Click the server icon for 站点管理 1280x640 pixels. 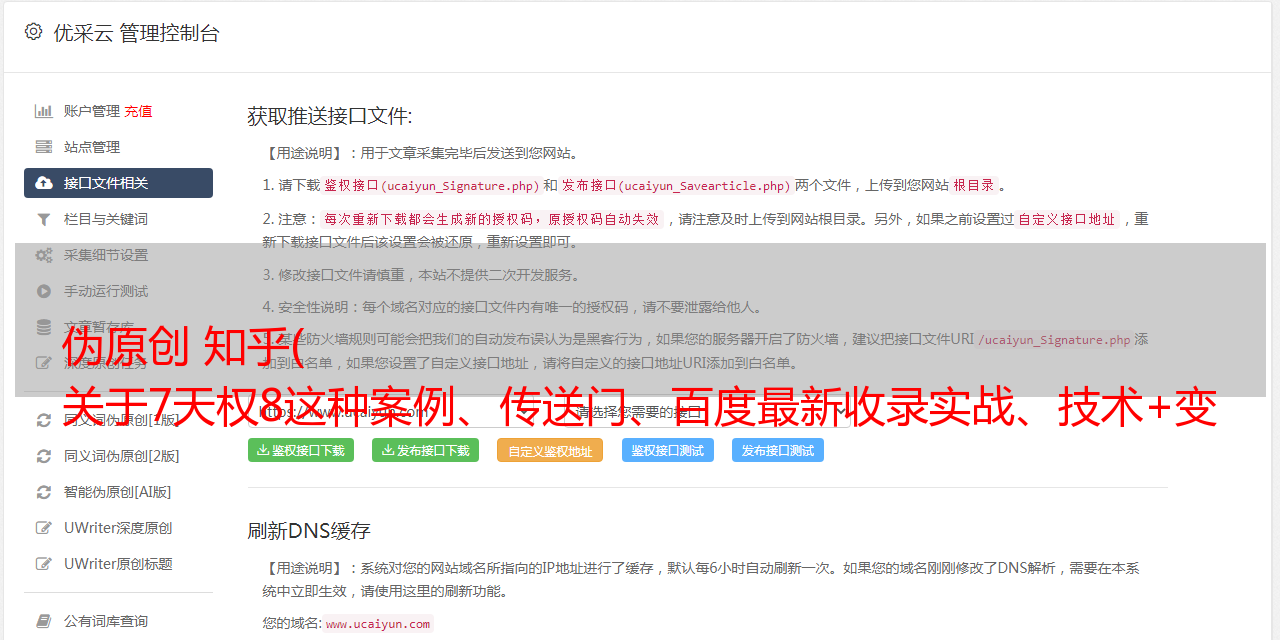[x=44, y=147]
